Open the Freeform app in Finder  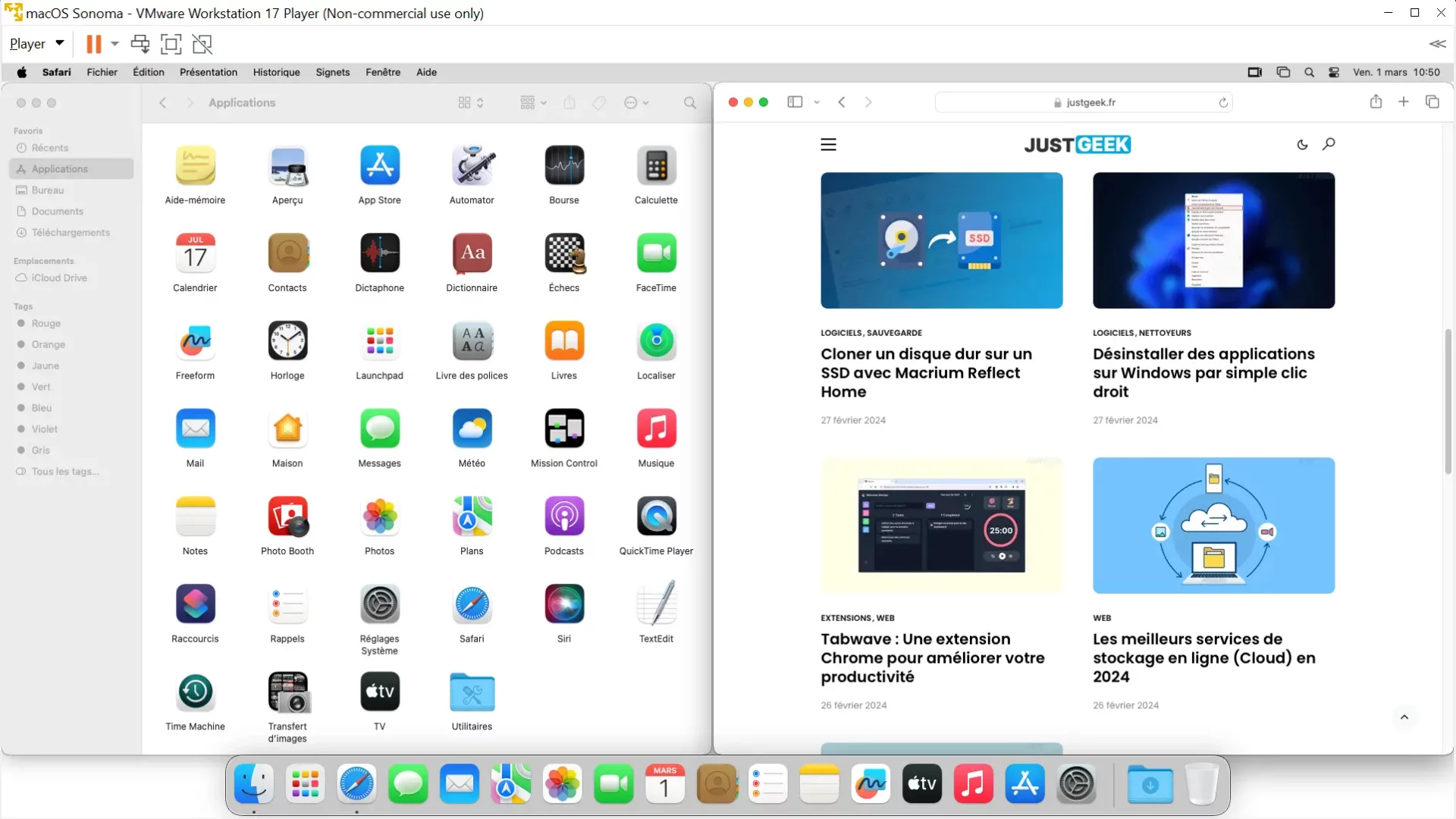195,341
